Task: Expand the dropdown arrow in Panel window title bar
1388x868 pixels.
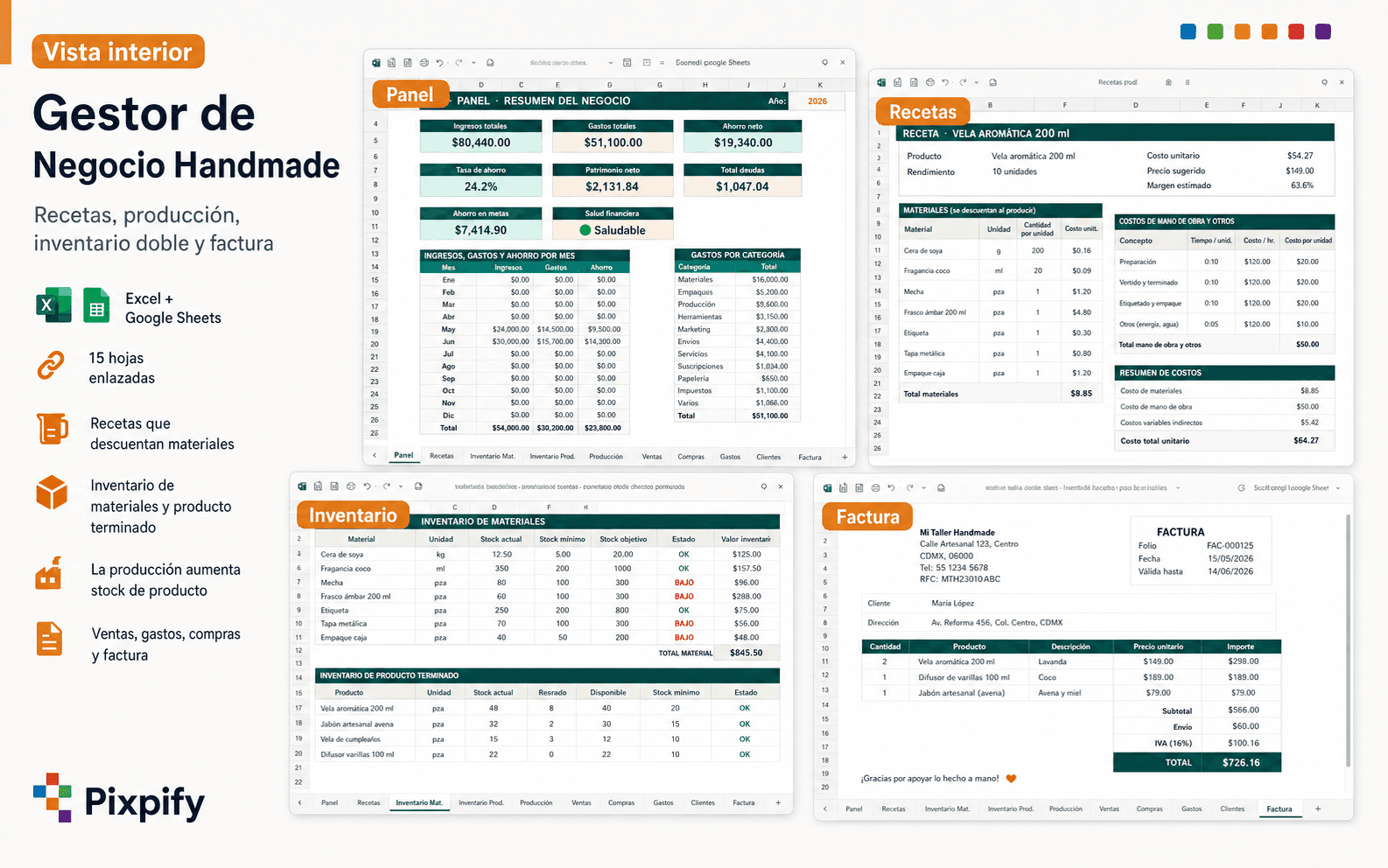Action: [x=610, y=63]
